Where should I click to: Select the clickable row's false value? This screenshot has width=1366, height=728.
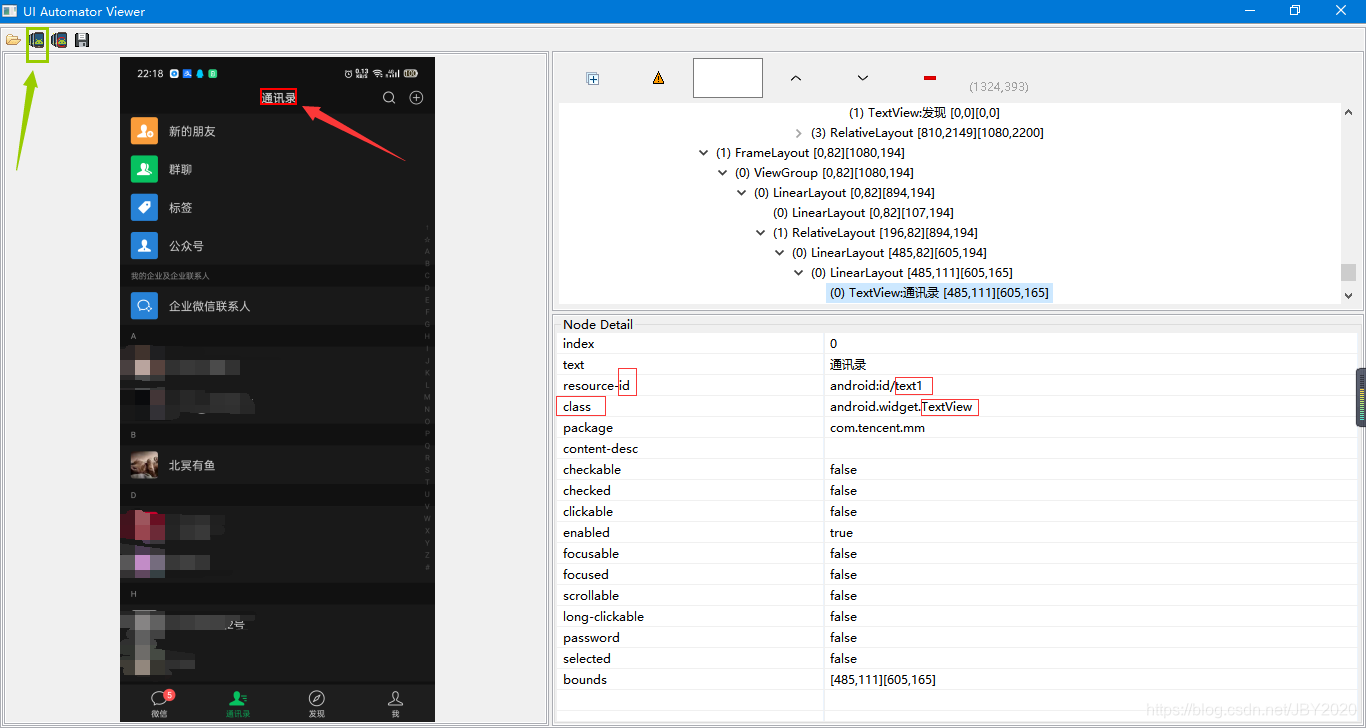(843, 512)
